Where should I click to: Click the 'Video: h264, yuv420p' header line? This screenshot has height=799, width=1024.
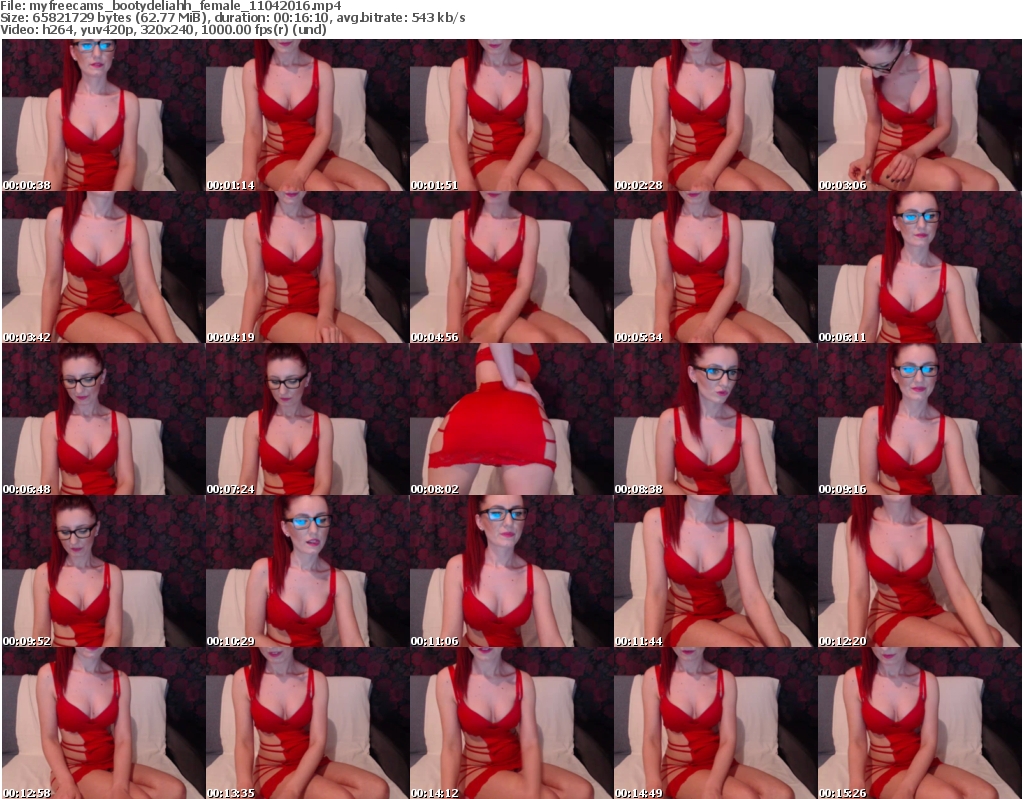coord(163,29)
